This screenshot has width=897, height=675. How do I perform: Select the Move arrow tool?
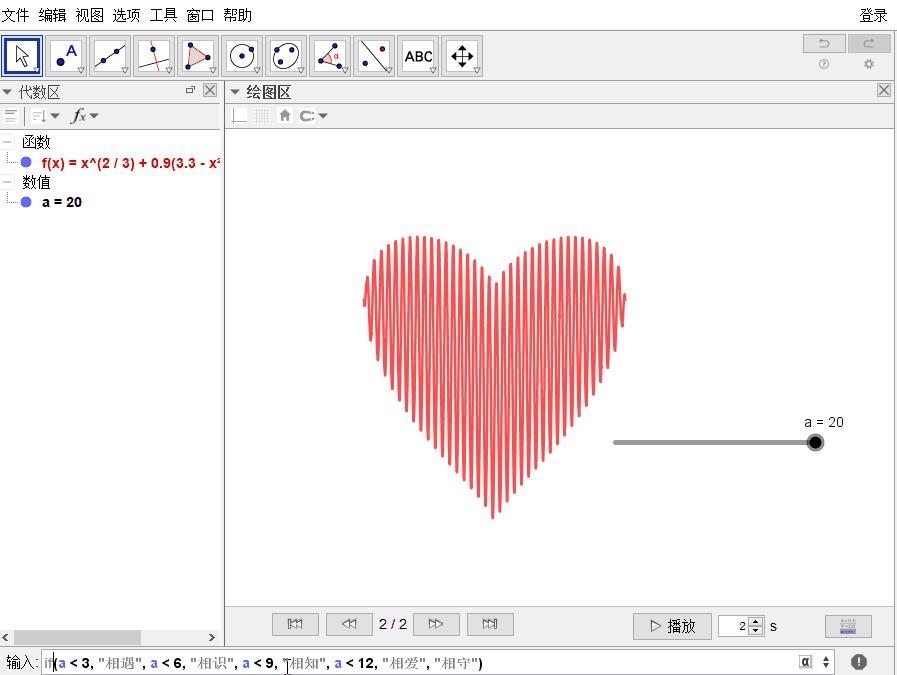22,56
